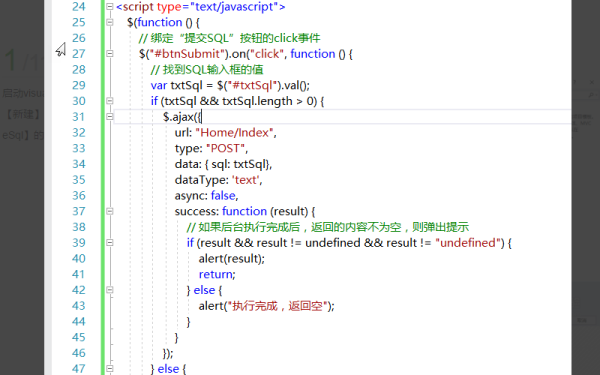
Task: Click the alert "执行完成，返回空" string
Action: point(278,306)
